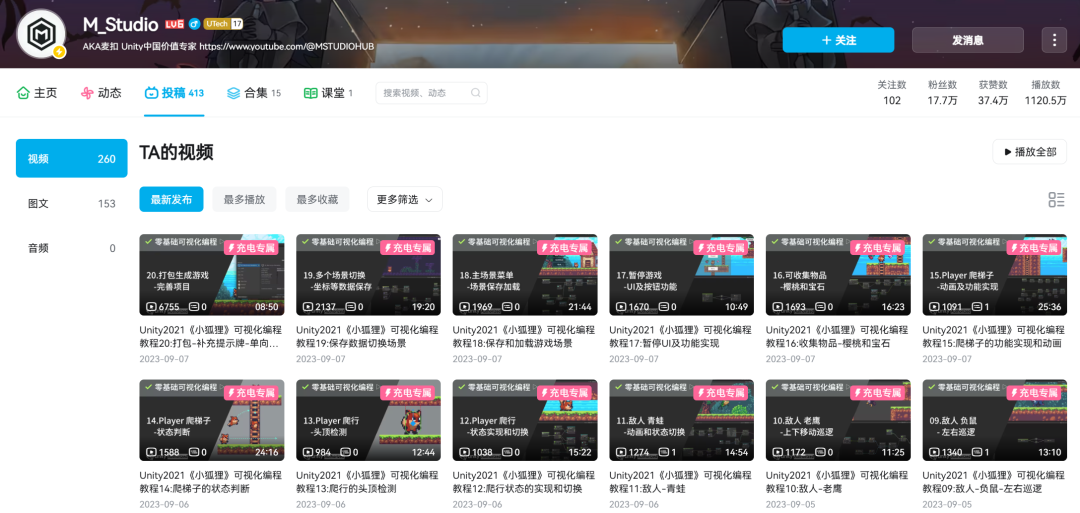Viewport: 1080px width, 513px height.
Task: Select the 最新发布 sort filter
Action: 171,199
